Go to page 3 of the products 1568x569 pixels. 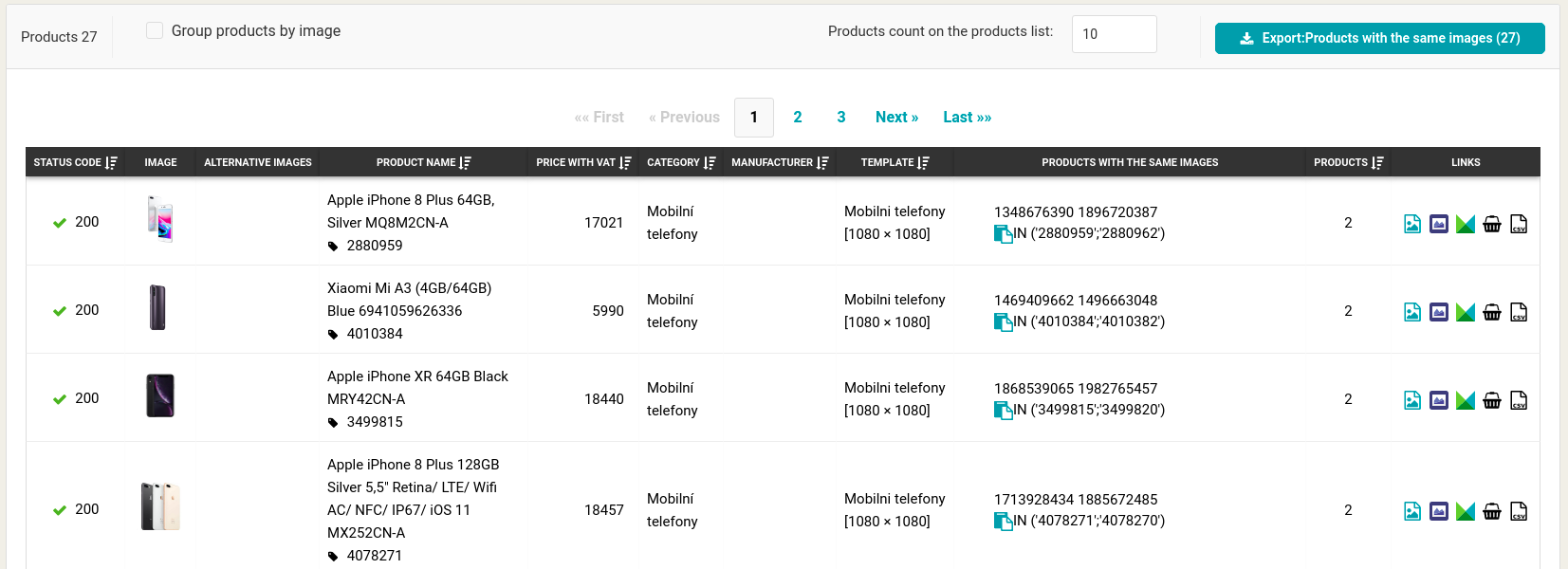pyautogui.click(x=841, y=118)
